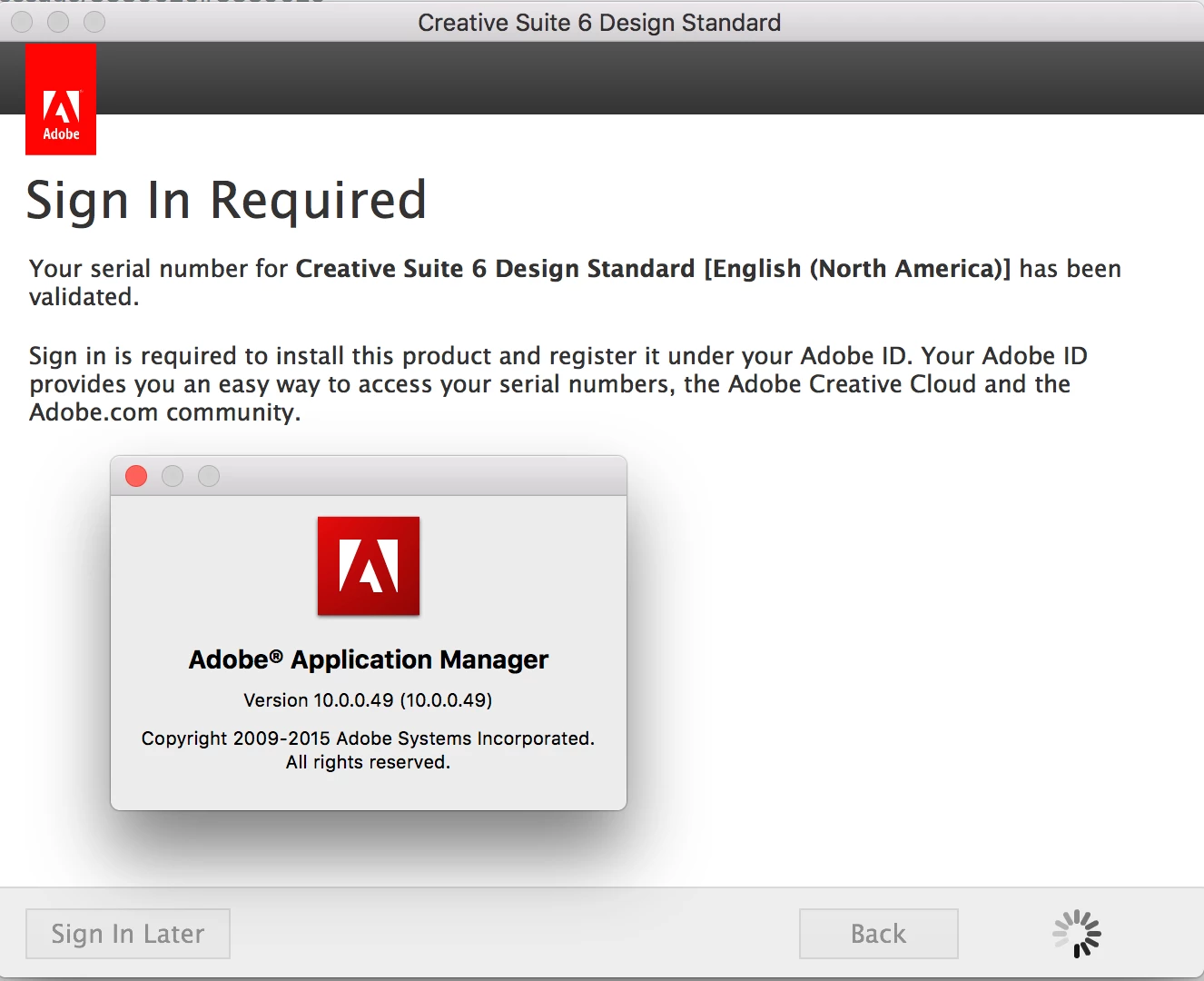This screenshot has height=981, width=1204.
Task: Click the Creative Suite 6 Design Standard window title
Action: tap(599, 23)
